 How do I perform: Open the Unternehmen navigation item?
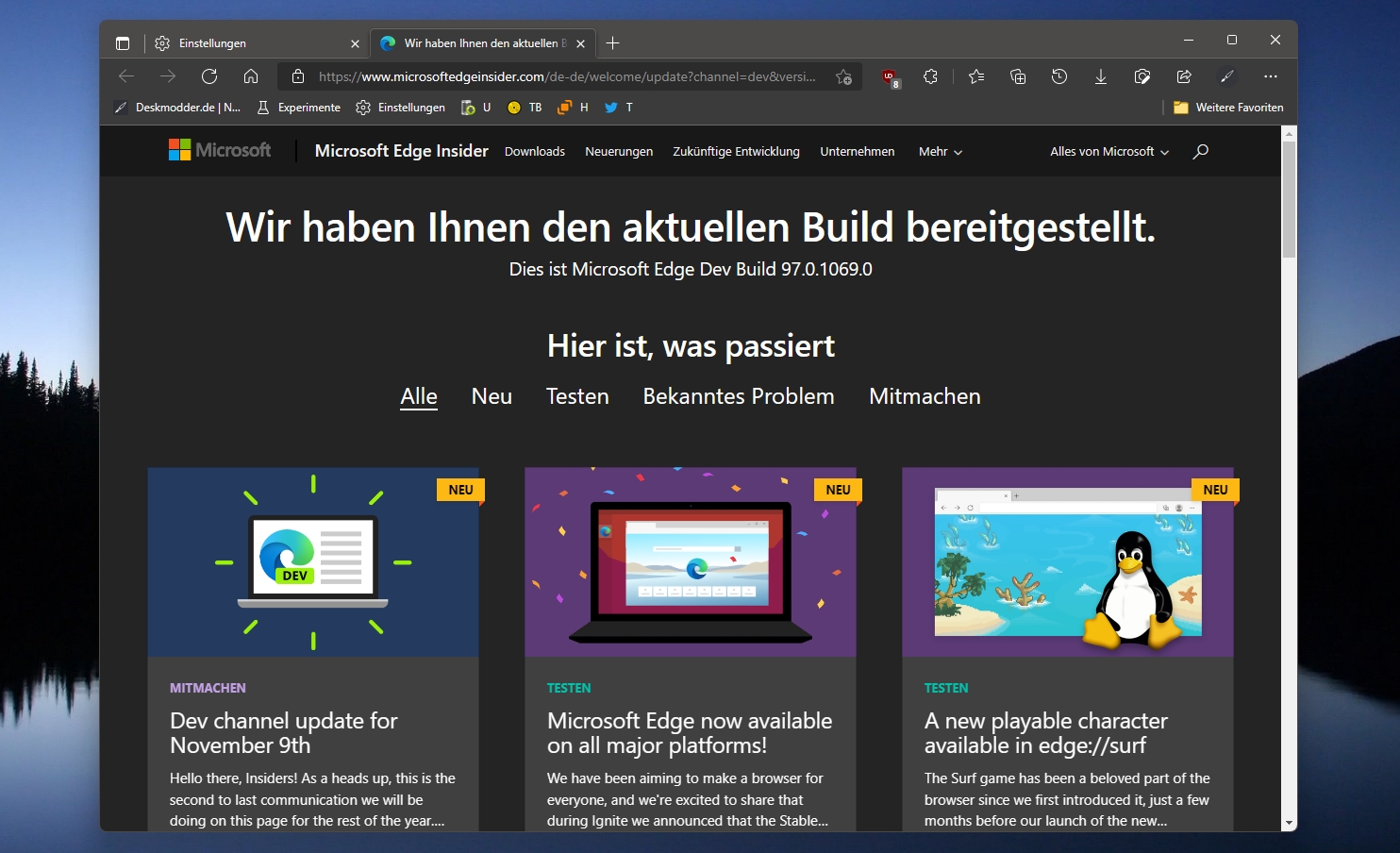(858, 152)
